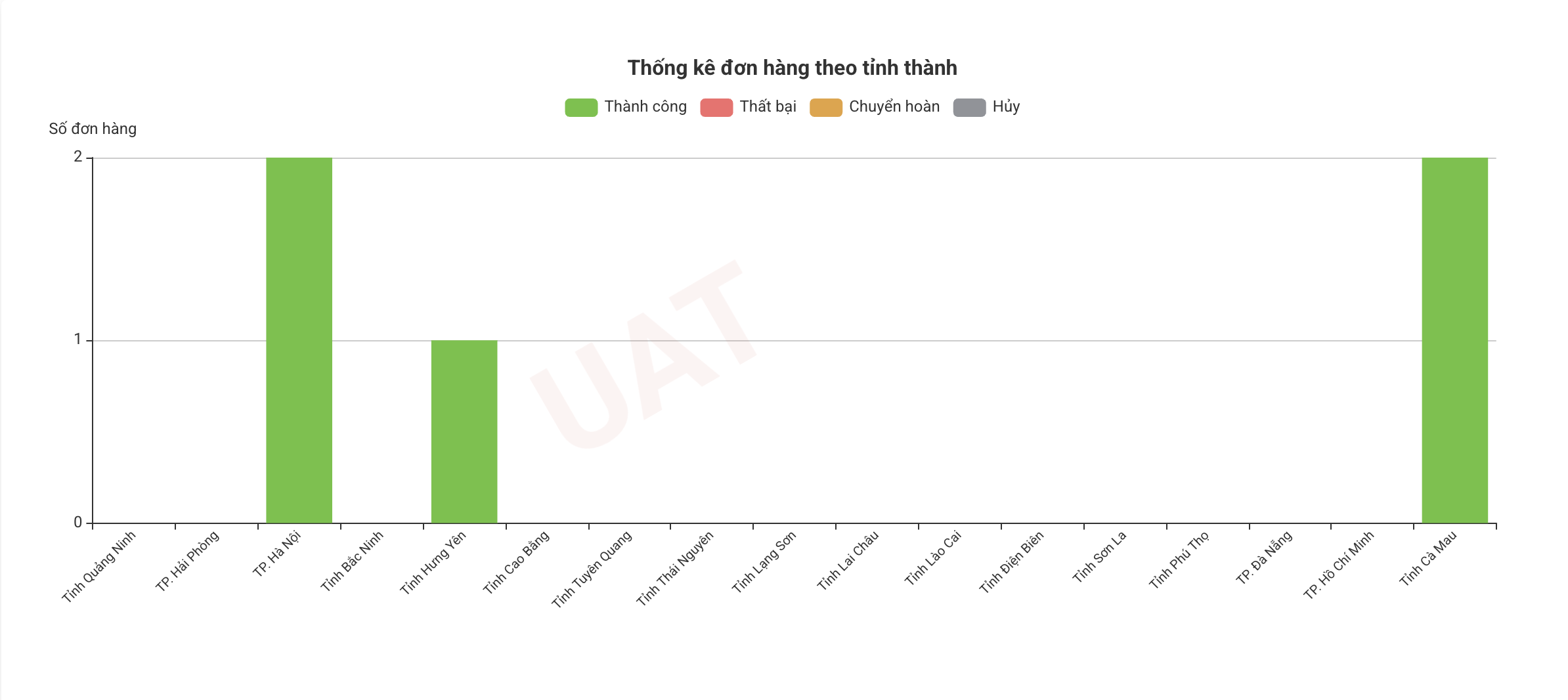
Task: Show the Thất bại series label
Action: (768, 107)
